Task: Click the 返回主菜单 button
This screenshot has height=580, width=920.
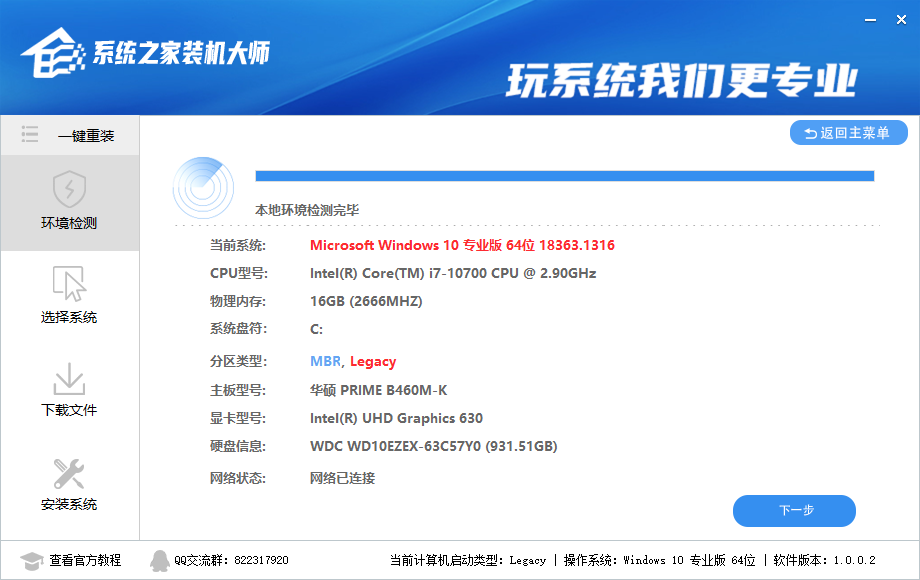Action: click(x=848, y=133)
